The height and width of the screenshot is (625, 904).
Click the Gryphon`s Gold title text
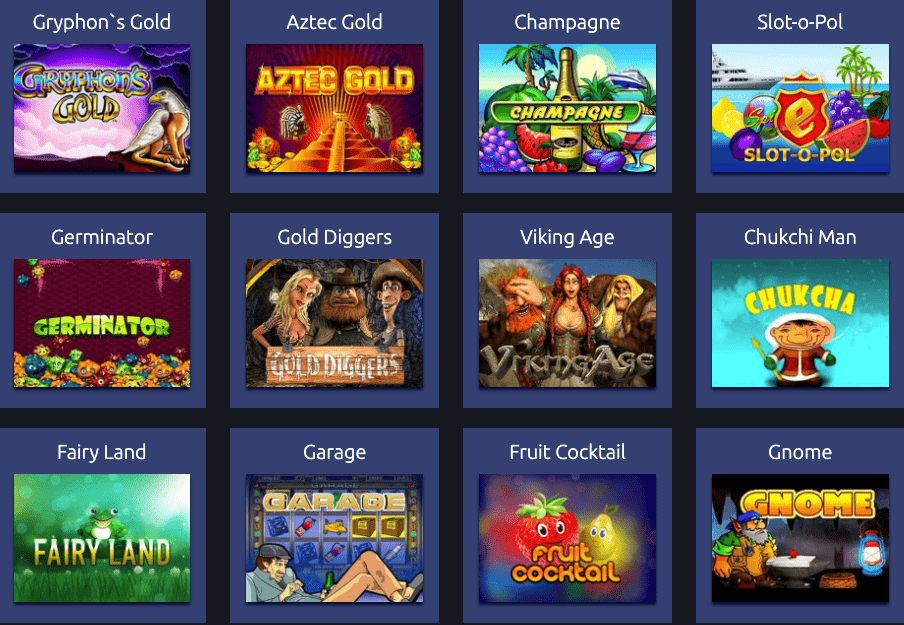[x=101, y=22]
